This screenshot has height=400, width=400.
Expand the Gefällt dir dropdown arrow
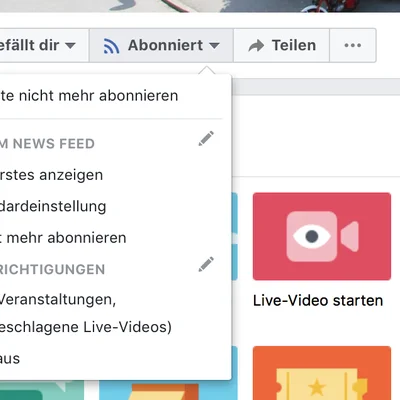pos(70,45)
